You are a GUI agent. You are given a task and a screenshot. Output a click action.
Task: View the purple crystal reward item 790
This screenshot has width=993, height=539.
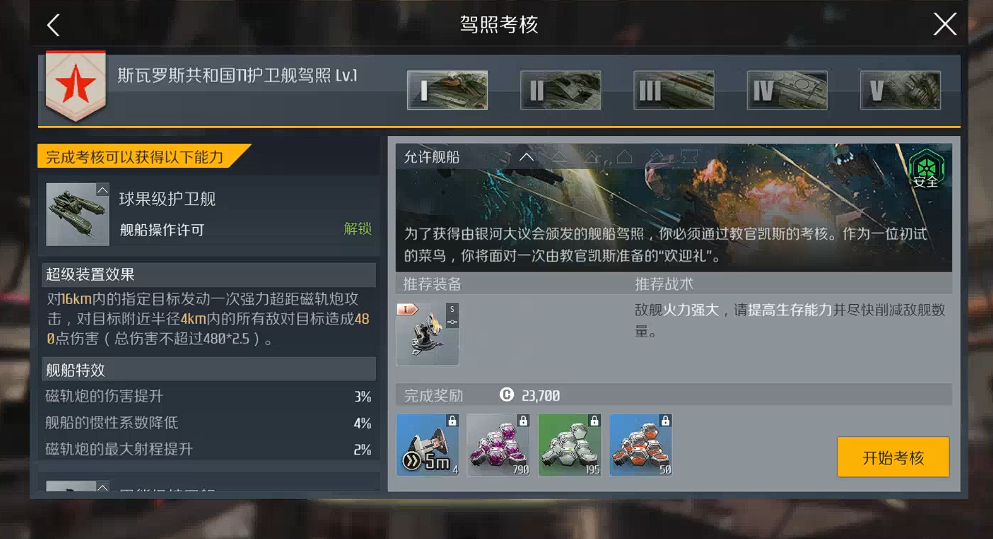click(x=498, y=445)
